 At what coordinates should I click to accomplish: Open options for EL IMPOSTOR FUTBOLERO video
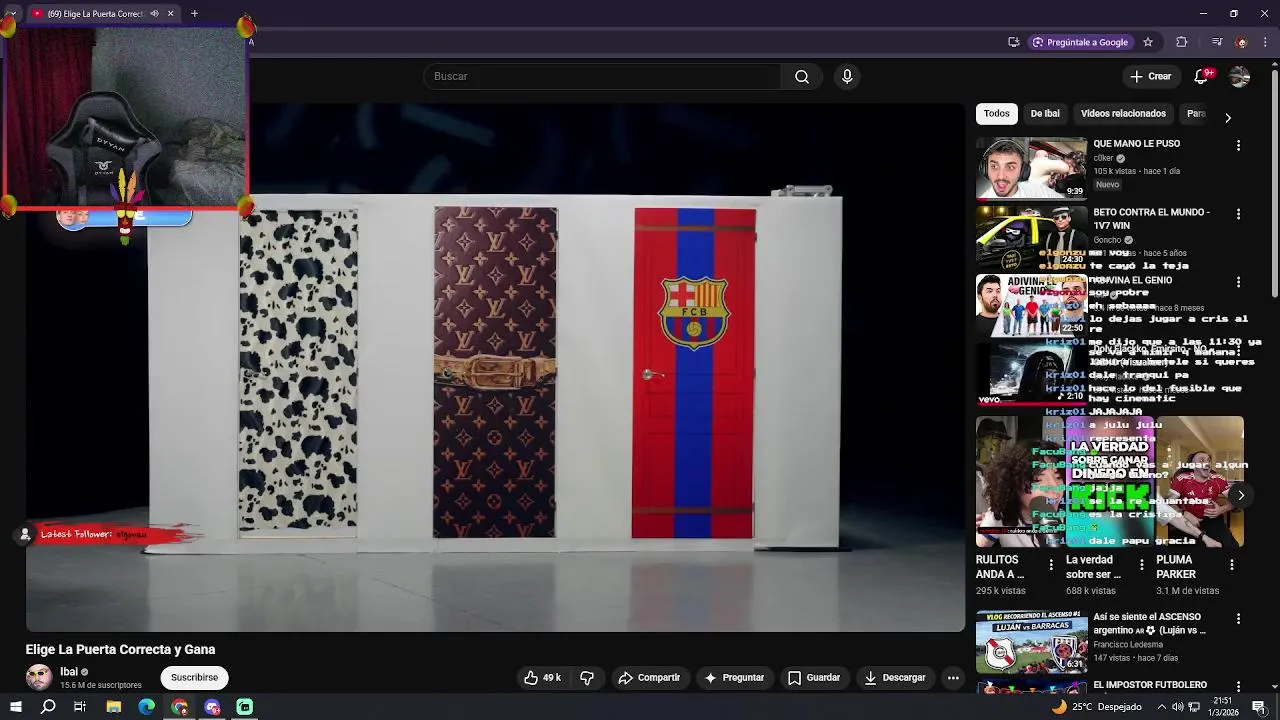[1238, 687]
